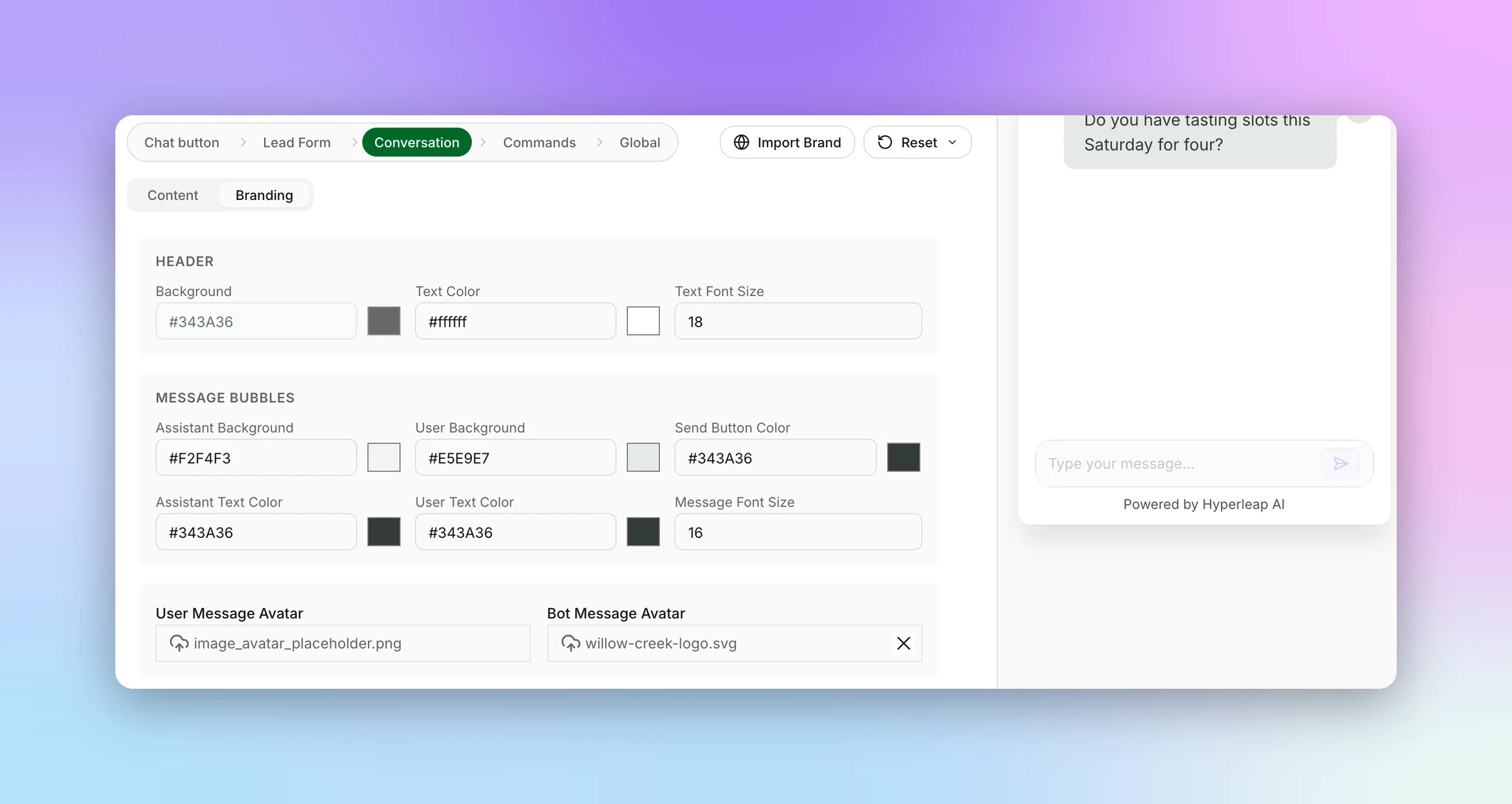Click the willow-creek-logo.svg file name
Viewport: 1512px width, 804px height.
[661, 643]
